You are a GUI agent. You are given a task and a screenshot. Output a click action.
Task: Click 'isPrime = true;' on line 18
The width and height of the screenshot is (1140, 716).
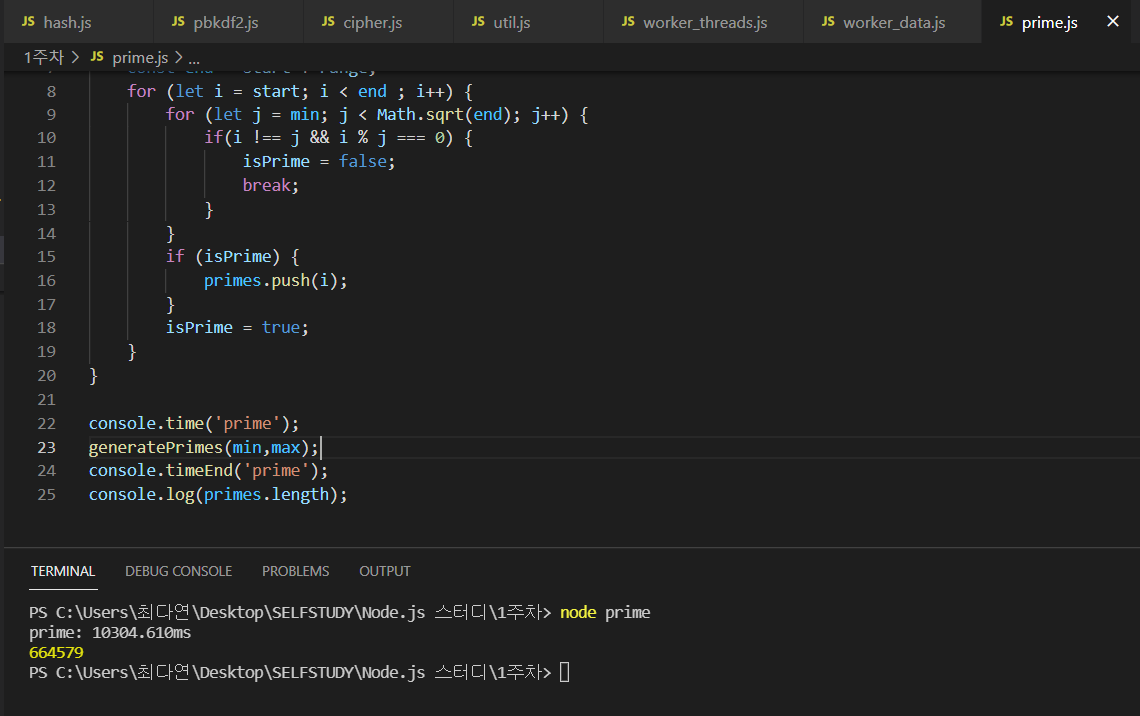[x=237, y=328]
